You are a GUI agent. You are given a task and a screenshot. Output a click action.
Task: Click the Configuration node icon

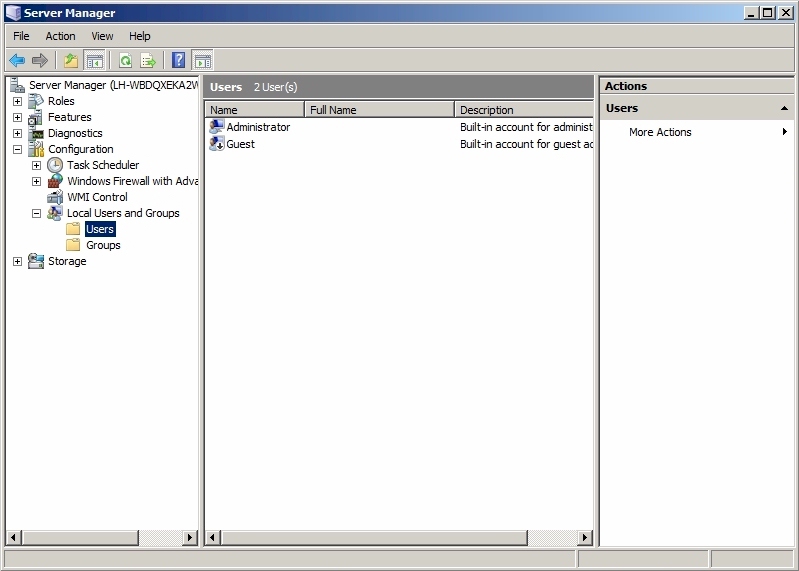(x=36, y=149)
